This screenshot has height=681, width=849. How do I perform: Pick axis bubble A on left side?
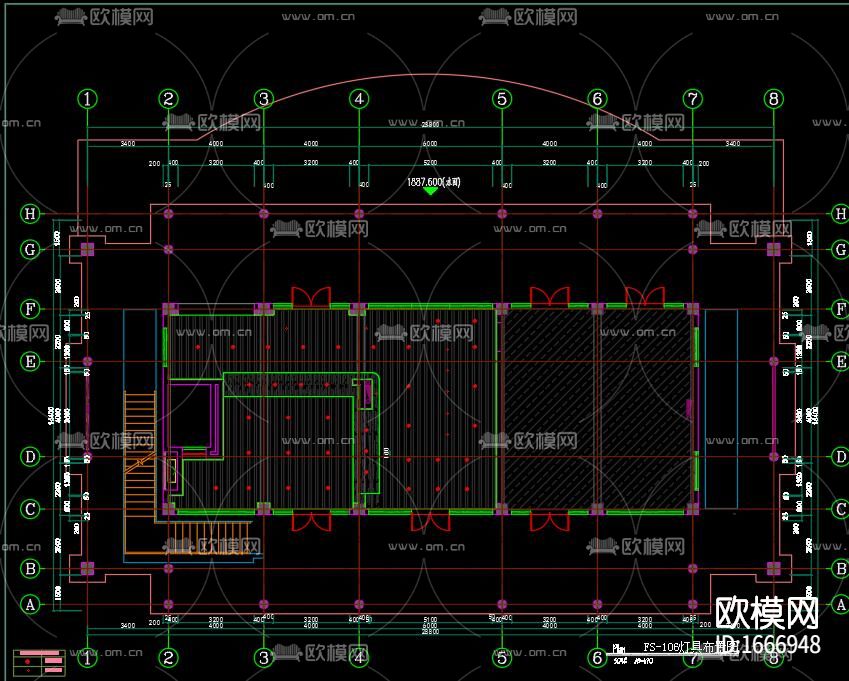[30, 605]
